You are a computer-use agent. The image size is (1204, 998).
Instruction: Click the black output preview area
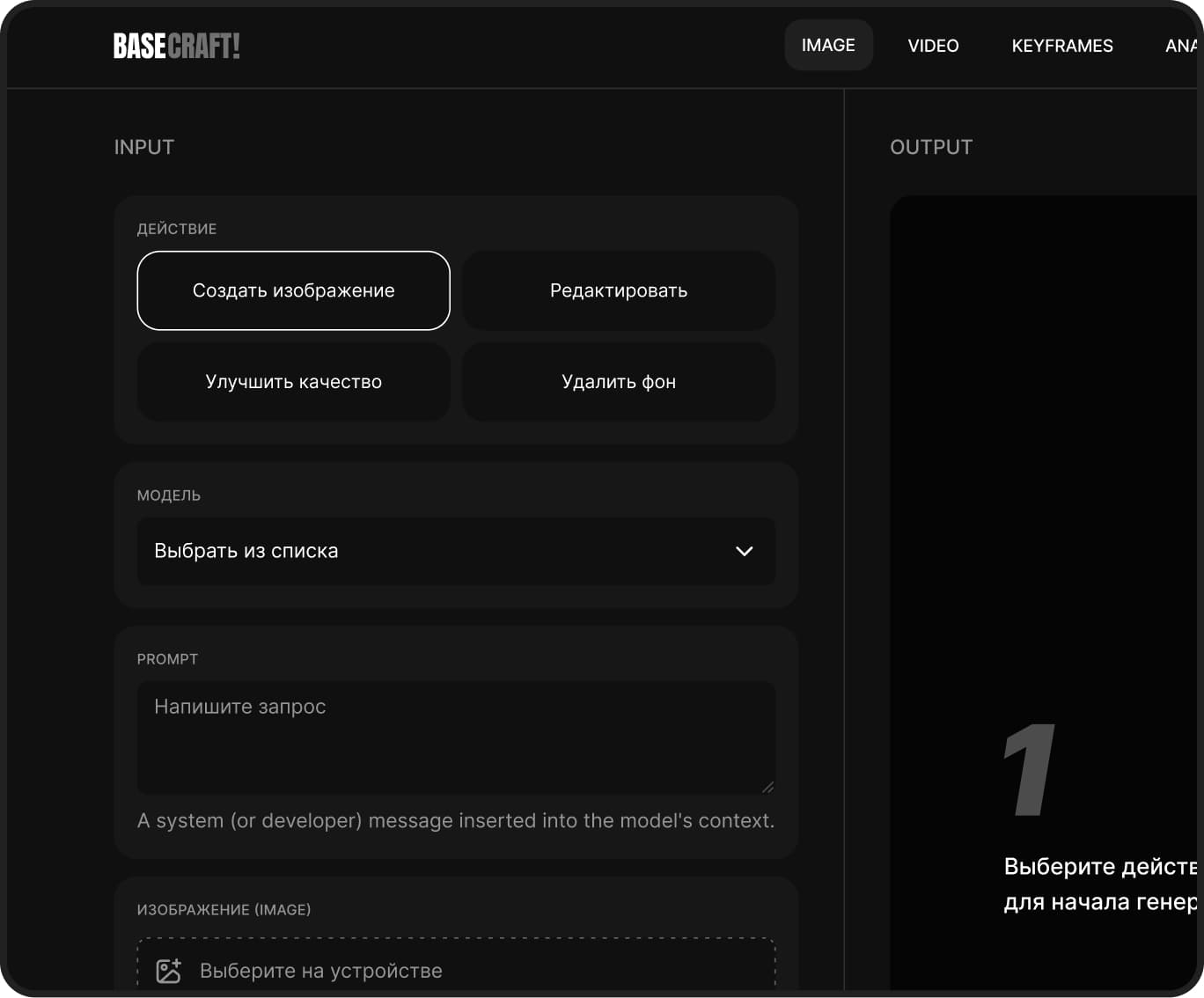(x=1043, y=440)
